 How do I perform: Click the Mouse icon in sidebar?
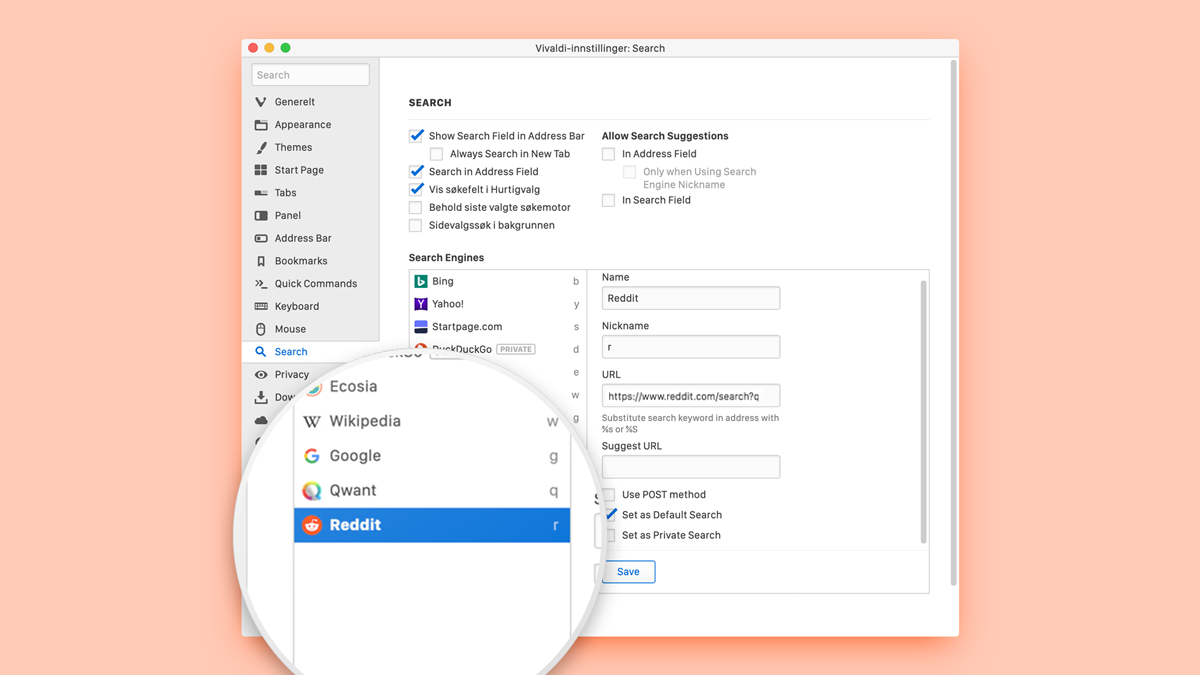[261, 329]
